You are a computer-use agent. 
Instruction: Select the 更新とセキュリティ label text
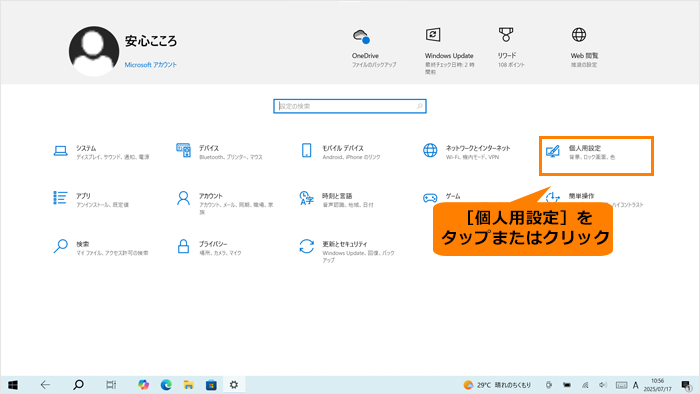point(345,244)
